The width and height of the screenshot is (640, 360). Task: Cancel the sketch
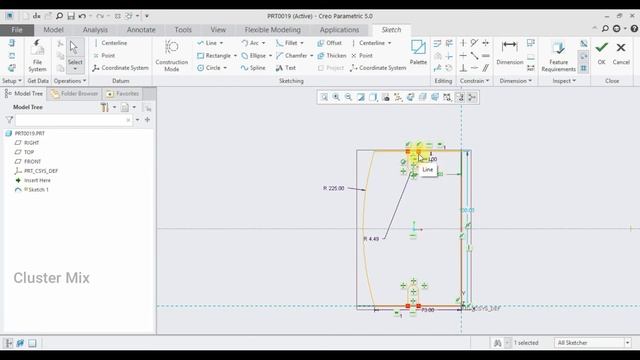pyautogui.click(x=621, y=53)
